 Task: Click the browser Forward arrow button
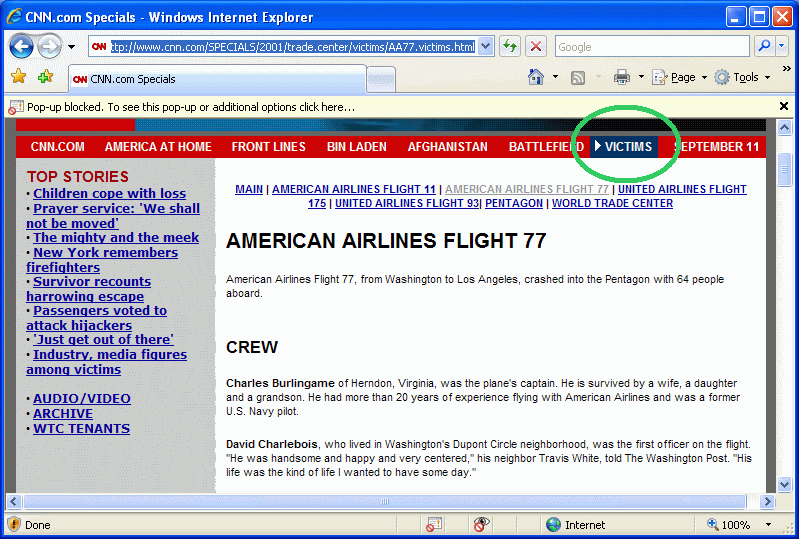(x=49, y=47)
